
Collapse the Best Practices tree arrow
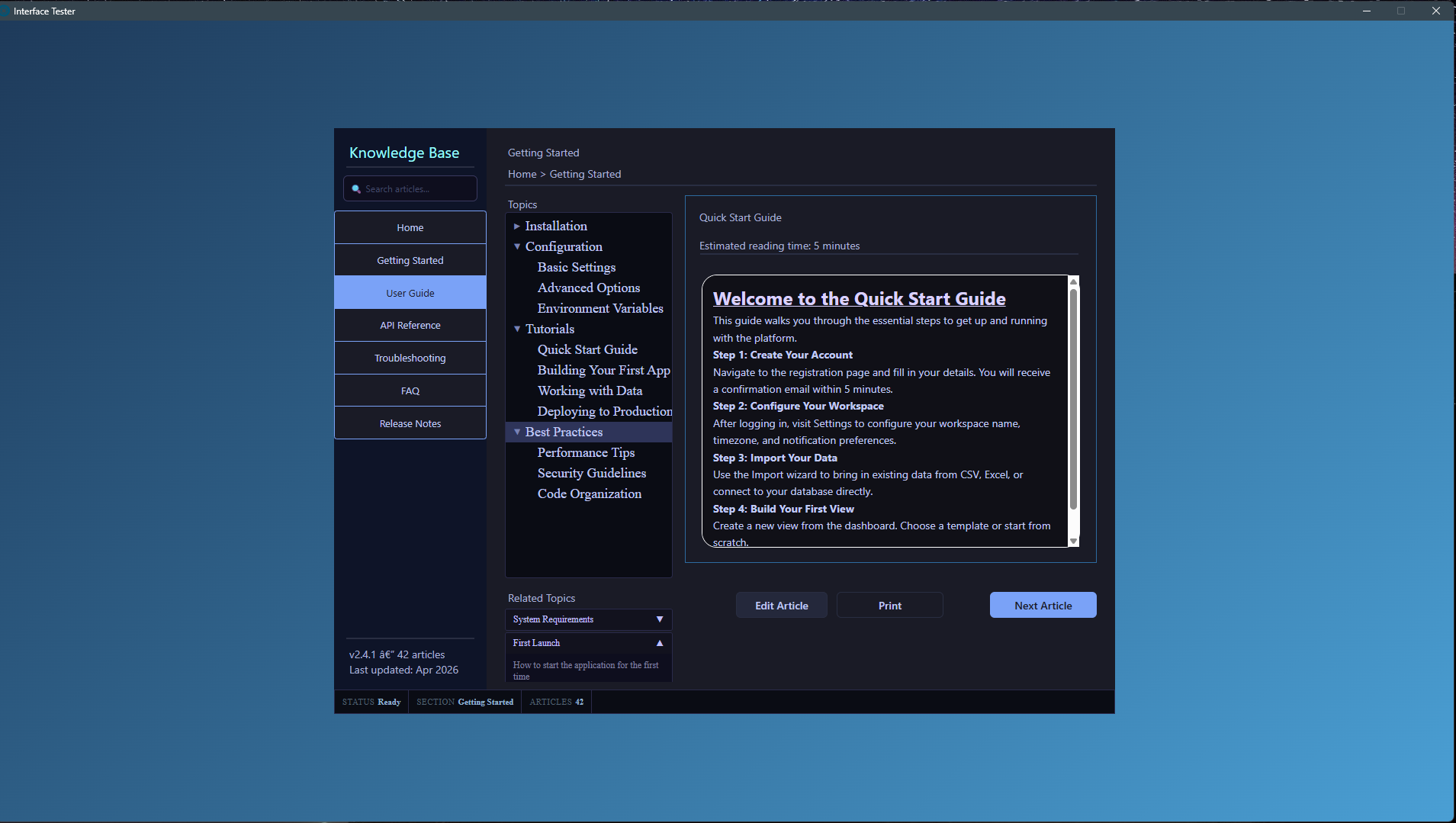(x=517, y=432)
